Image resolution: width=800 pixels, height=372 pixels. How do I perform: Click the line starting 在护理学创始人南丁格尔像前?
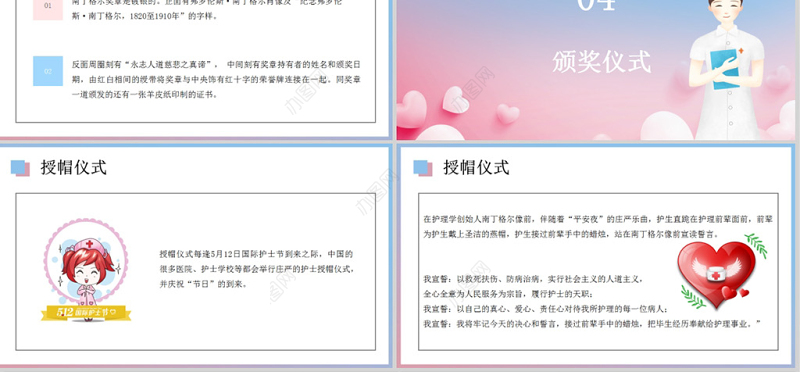point(598,219)
